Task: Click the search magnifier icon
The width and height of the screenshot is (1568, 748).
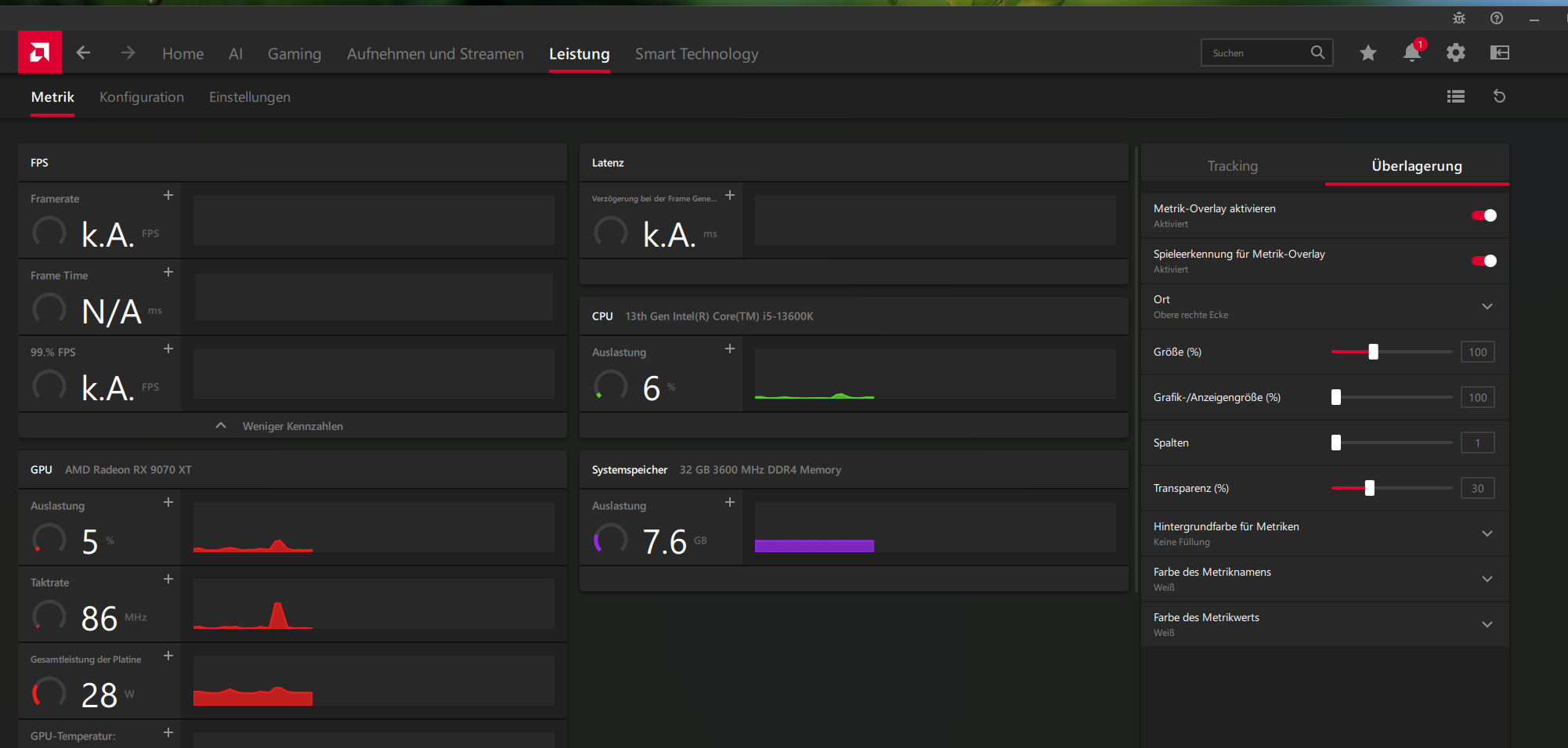Action: coord(1318,52)
